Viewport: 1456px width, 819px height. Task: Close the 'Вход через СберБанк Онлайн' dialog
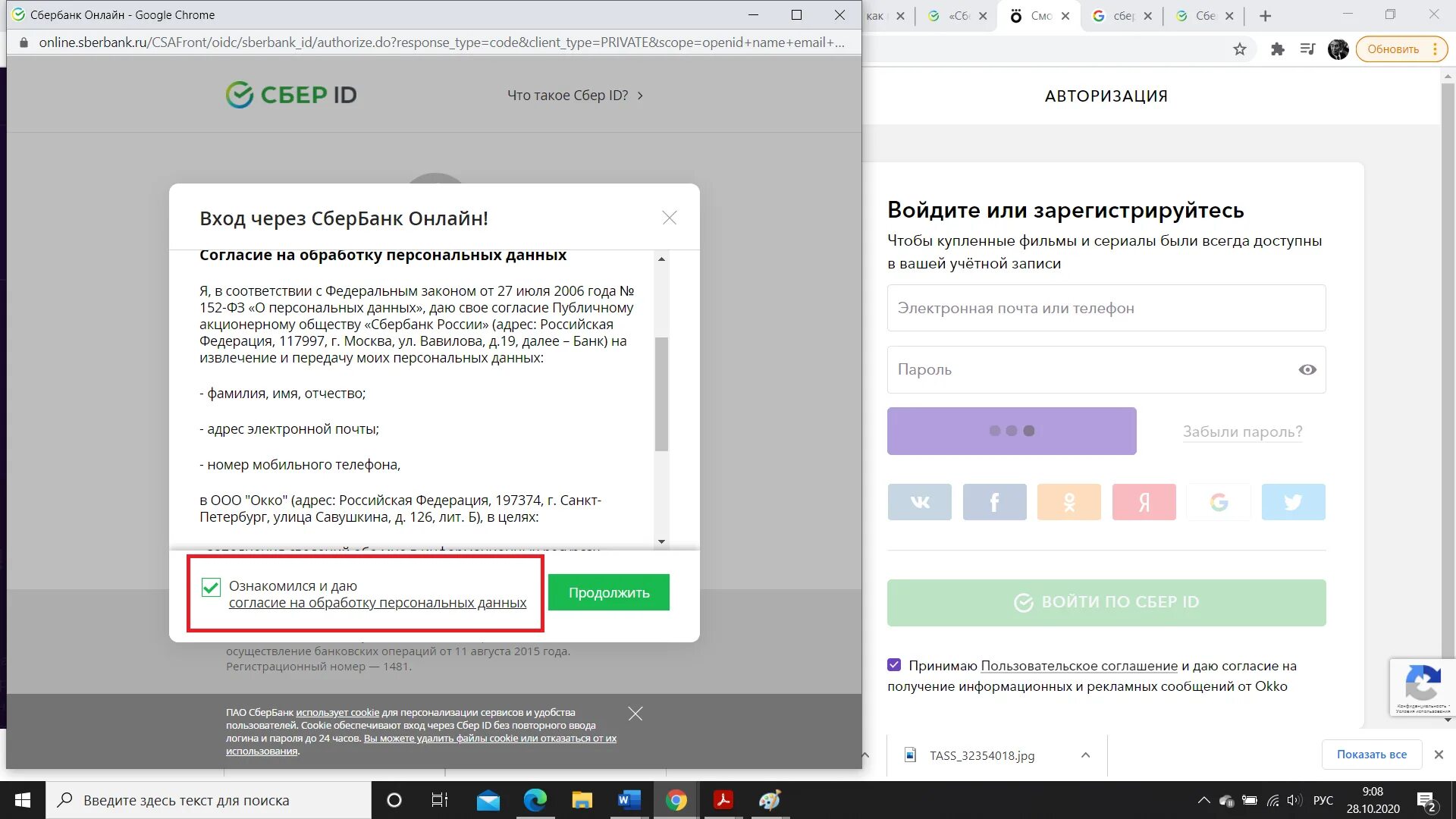669,218
